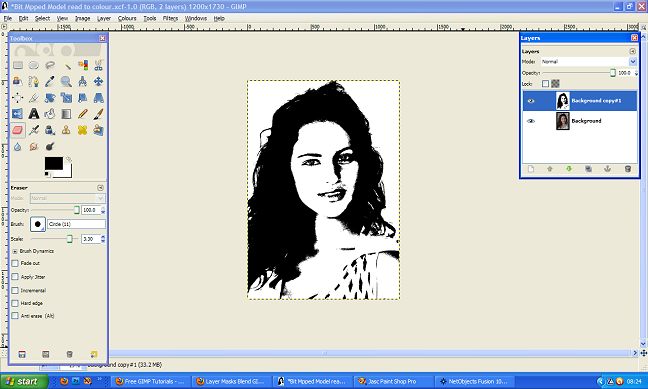Screen dimensions: 648x389
Task: Open the Layers tab menu arrow
Action: point(632,51)
